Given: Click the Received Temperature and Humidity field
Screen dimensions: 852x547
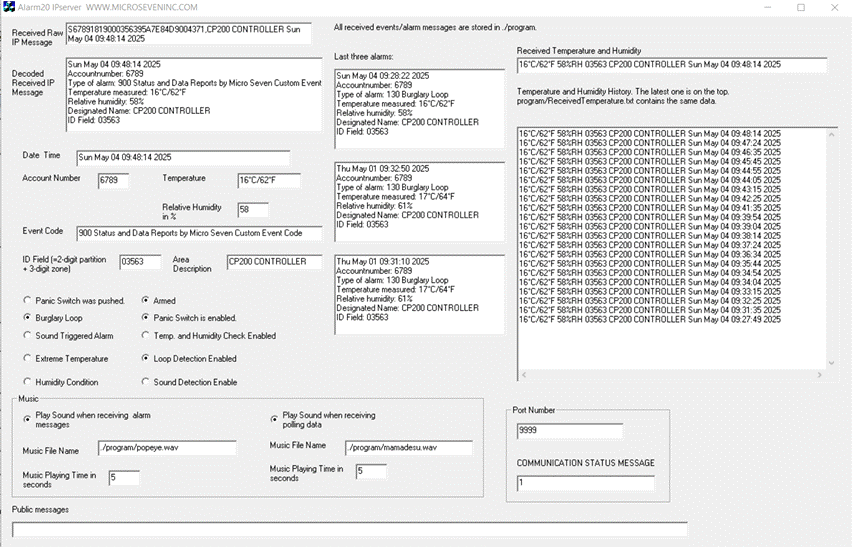Looking at the screenshot, I should click(672, 65).
